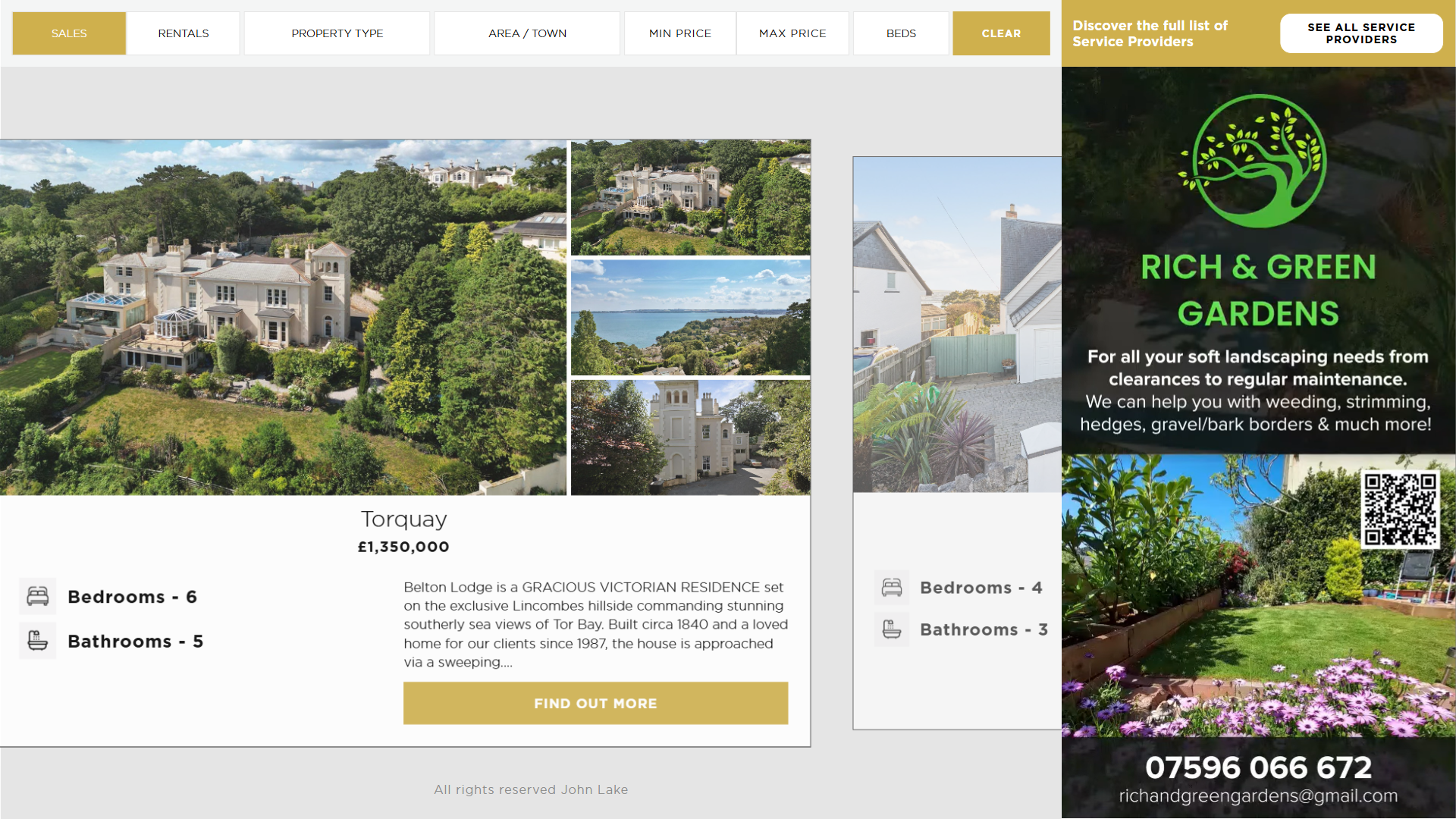
Task: Click Find Out More for Torquay property
Action: 595,703
